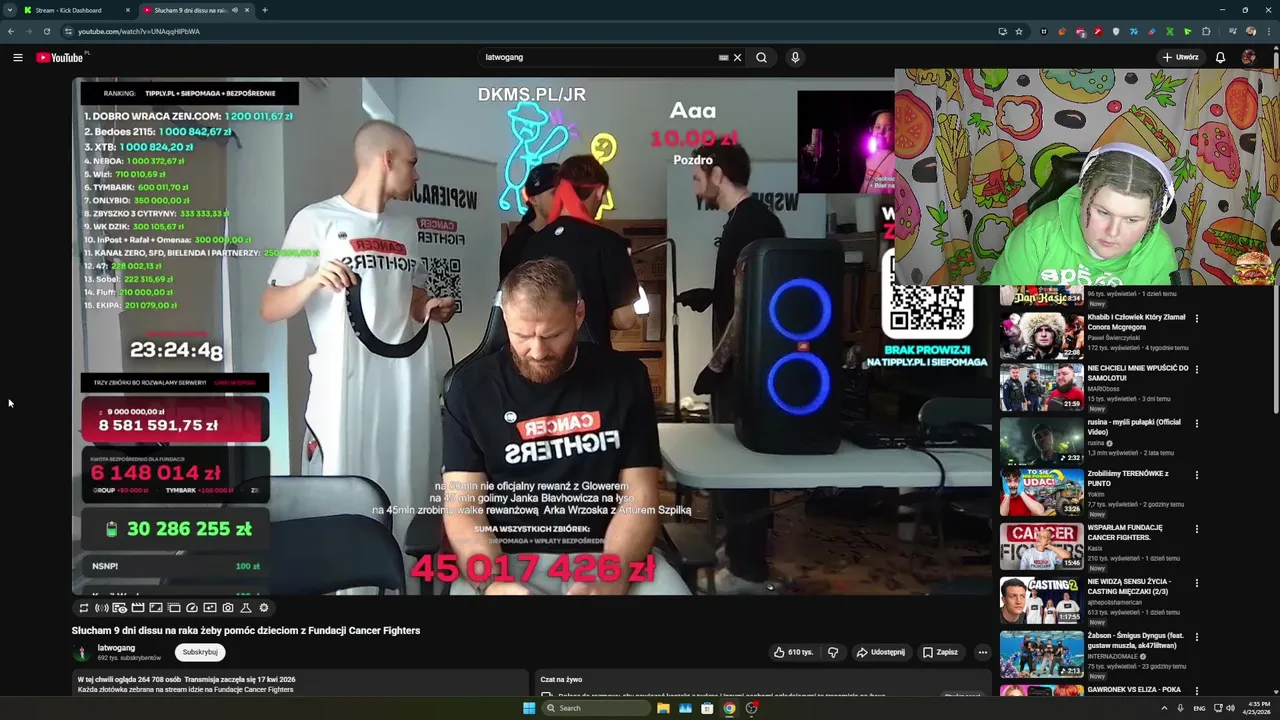
Task: Select the active YouTube 'Słucham 9 dni' tab
Action: pos(195,10)
